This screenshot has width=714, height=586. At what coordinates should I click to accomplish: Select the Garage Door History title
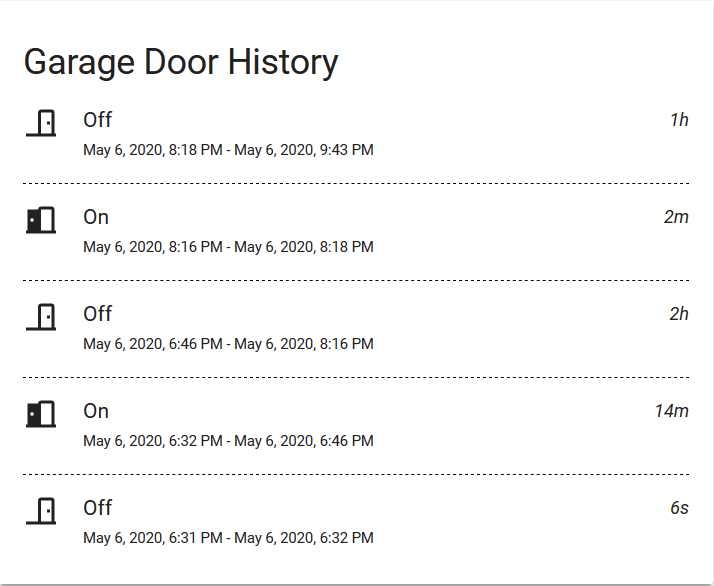point(181,62)
